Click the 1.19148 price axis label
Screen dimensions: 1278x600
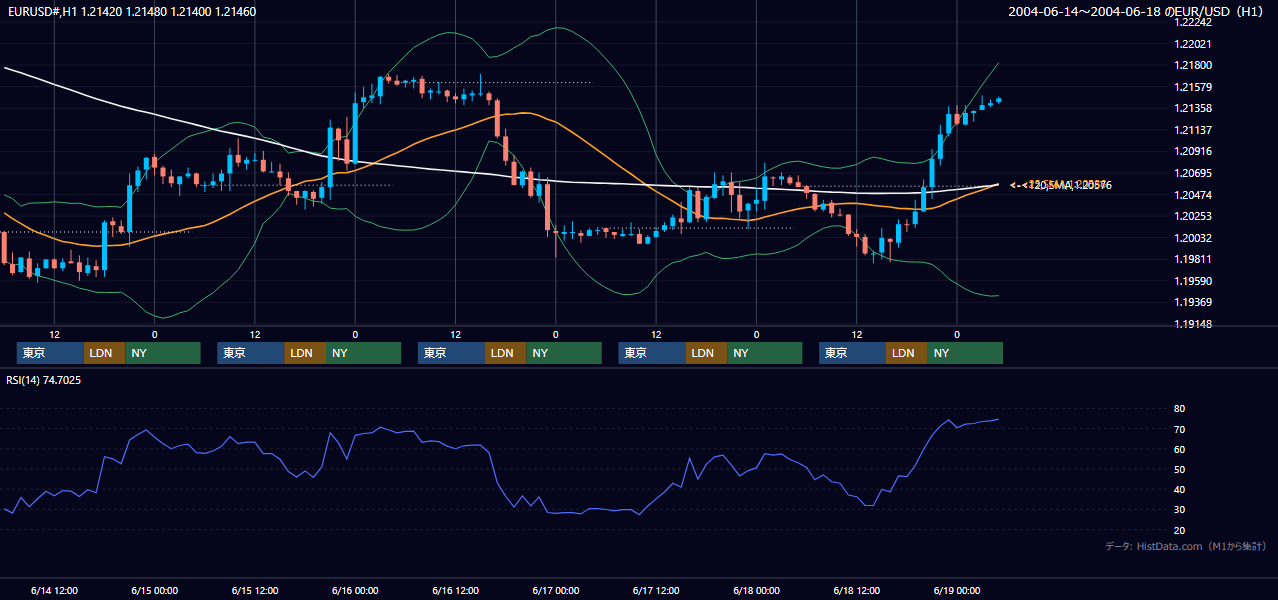pyautogui.click(x=1193, y=324)
